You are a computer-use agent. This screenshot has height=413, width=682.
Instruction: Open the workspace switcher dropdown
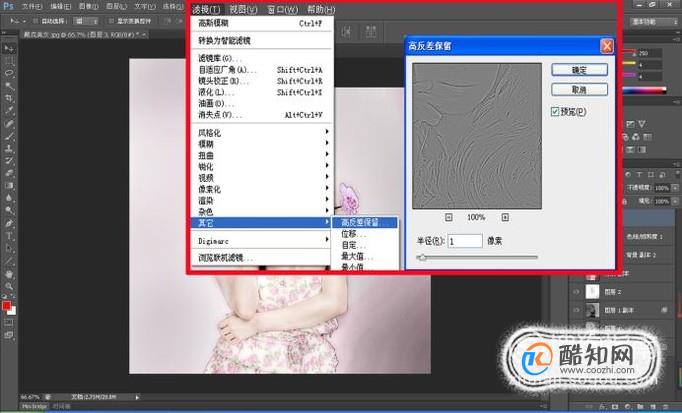[x=654, y=21]
